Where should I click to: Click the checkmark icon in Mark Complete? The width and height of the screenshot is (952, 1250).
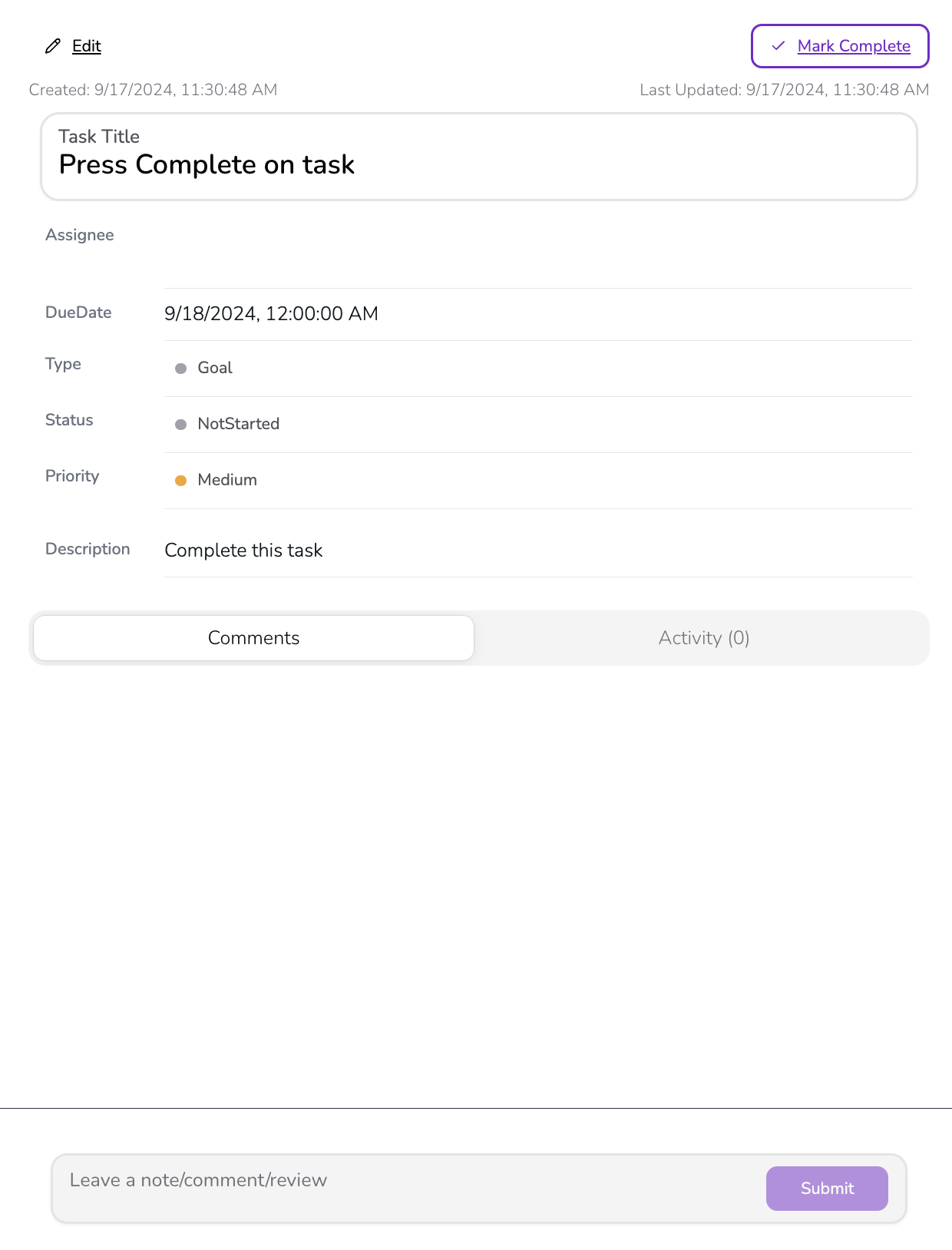(778, 46)
